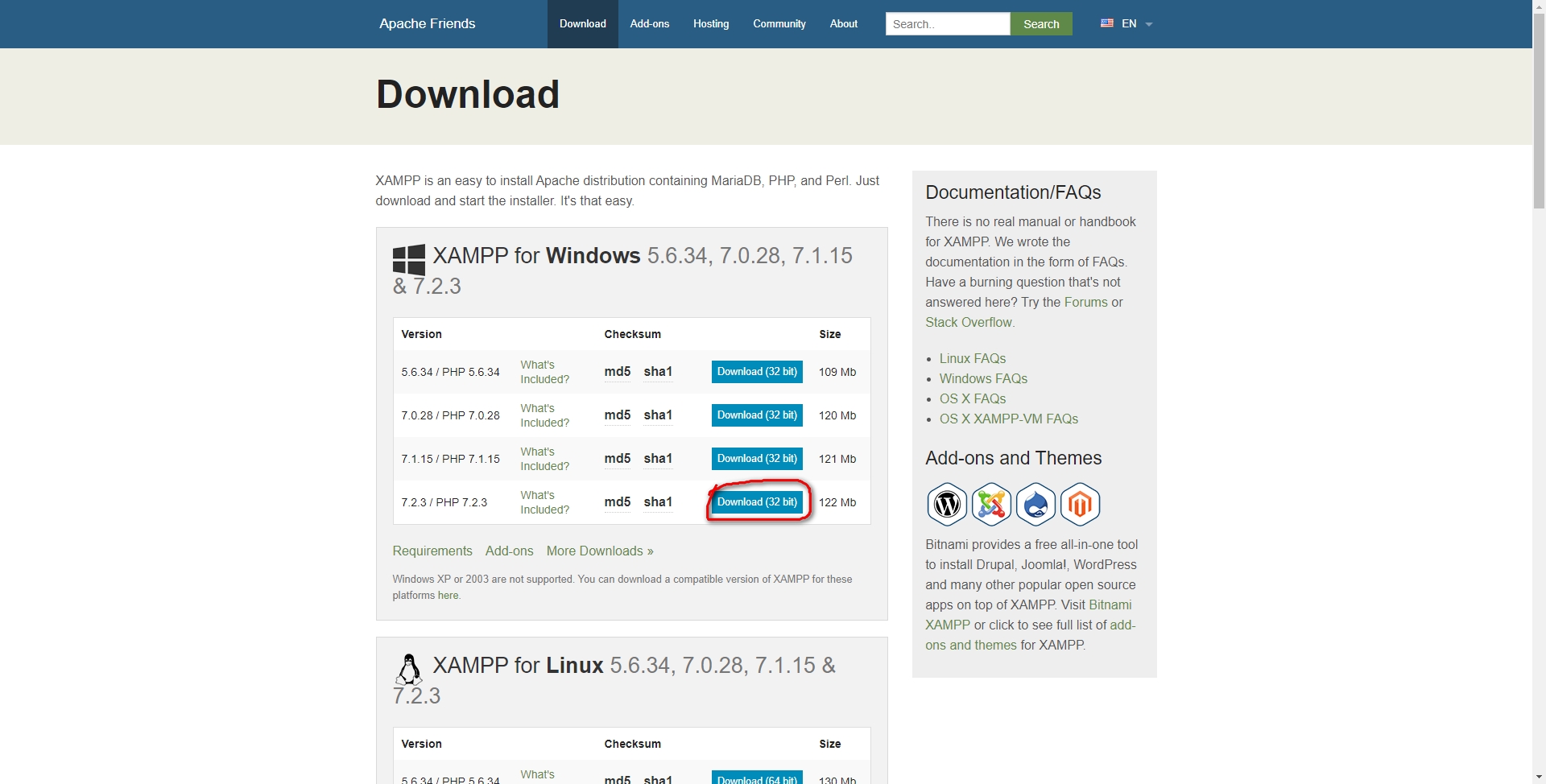Show sha1 checksum for Windows 7.1.15

click(x=658, y=459)
